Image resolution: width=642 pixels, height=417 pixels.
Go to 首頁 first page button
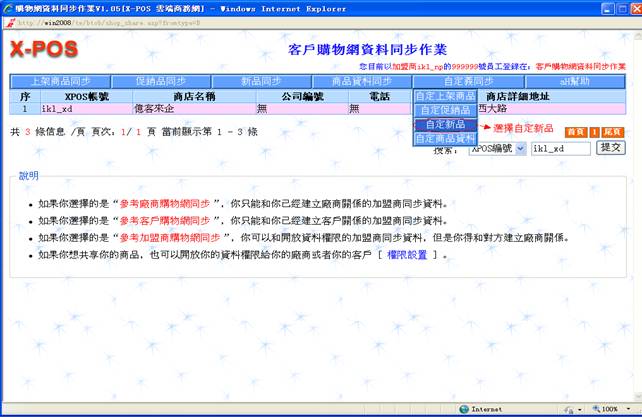click(574, 132)
